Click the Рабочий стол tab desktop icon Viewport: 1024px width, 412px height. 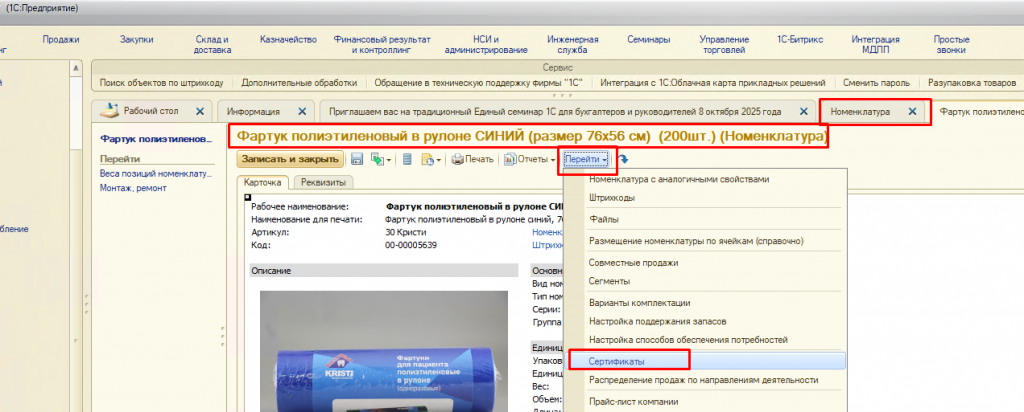(x=112, y=111)
